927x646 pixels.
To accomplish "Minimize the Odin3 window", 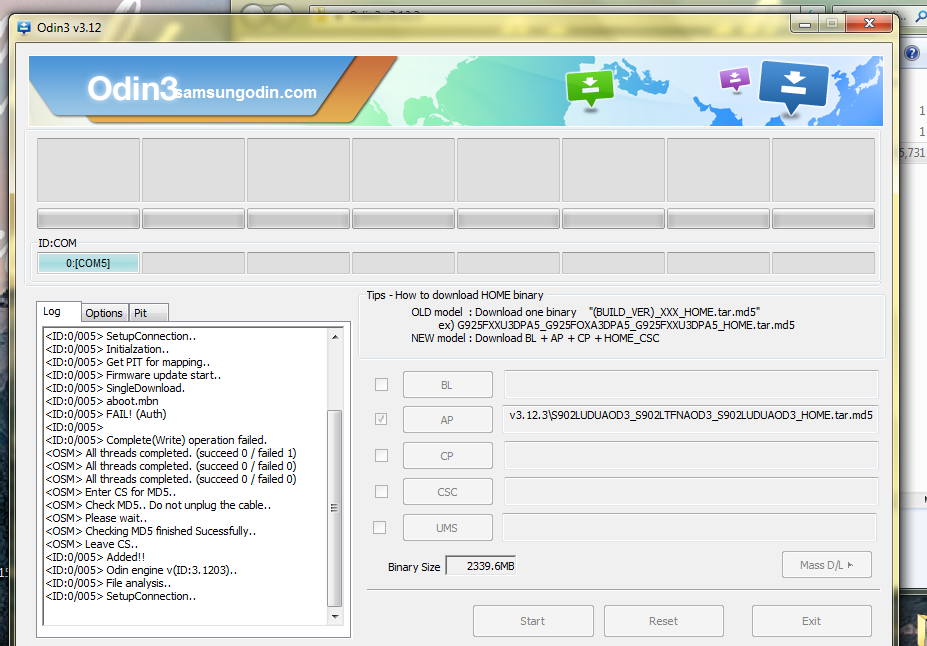I will click(x=805, y=24).
